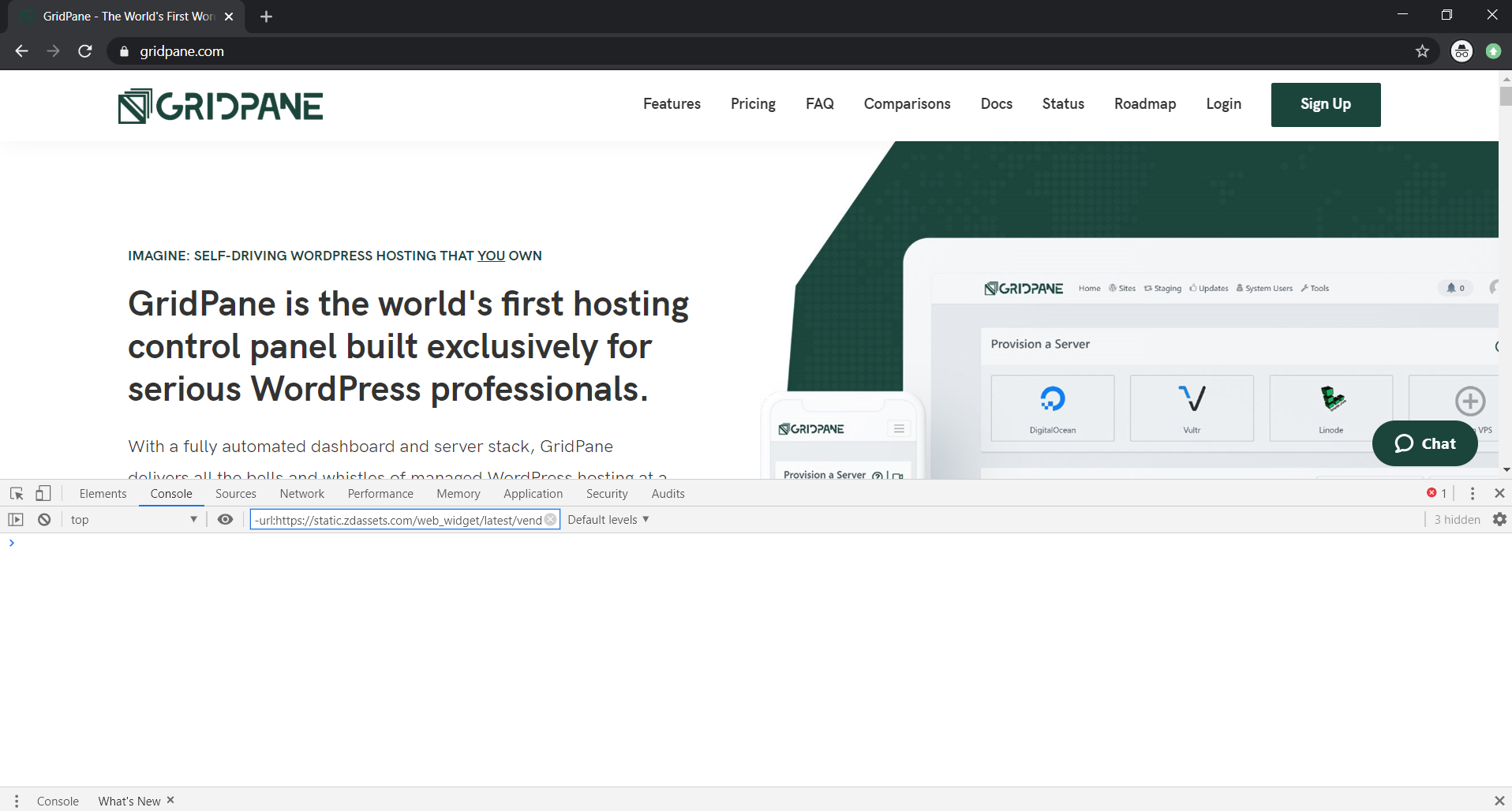Open the Comparisons nav link
This screenshot has height=811, width=1512.
click(907, 104)
